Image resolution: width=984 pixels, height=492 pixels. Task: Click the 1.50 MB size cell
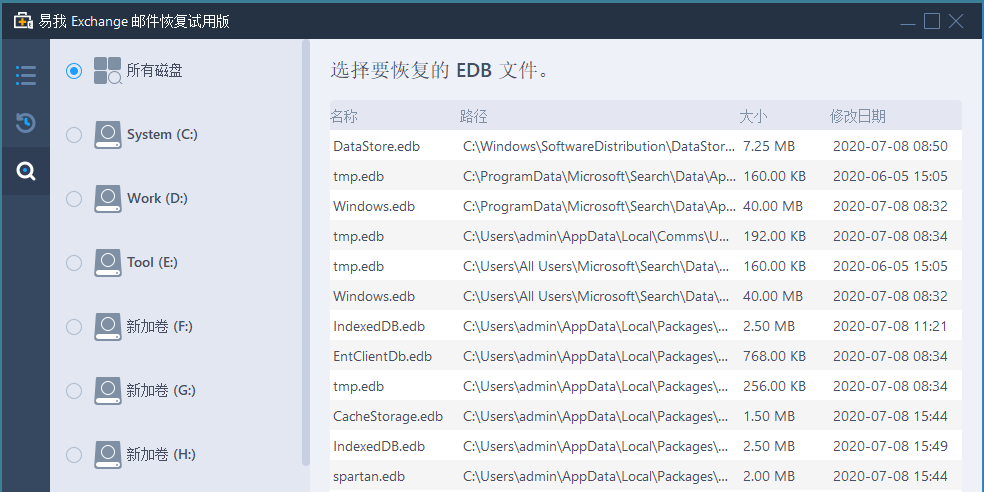[769, 417]
